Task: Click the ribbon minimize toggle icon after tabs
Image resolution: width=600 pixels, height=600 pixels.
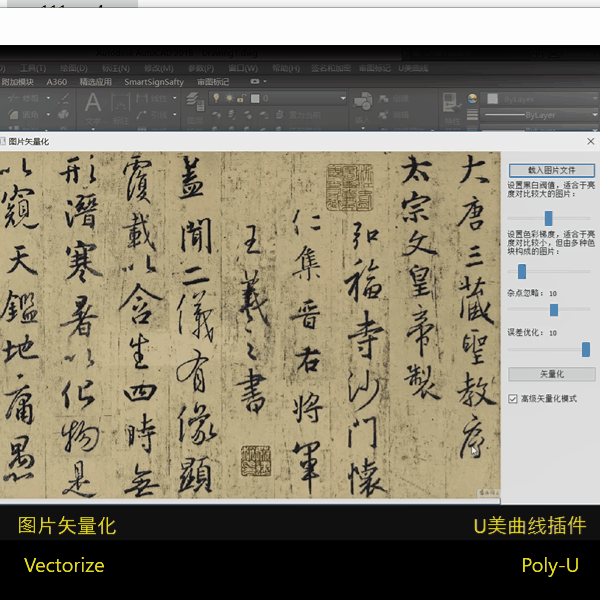Action: [255, 82]
